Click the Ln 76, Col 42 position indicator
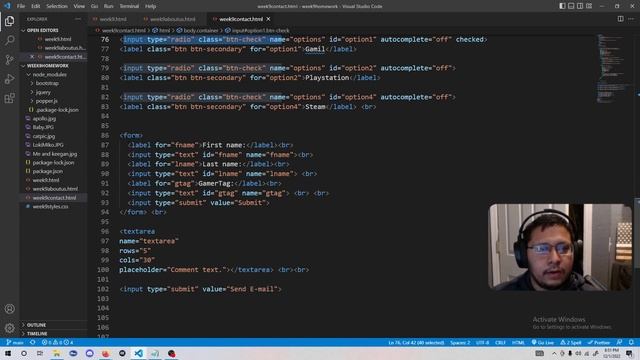This screenshot has height=360, width=640. 416,342
